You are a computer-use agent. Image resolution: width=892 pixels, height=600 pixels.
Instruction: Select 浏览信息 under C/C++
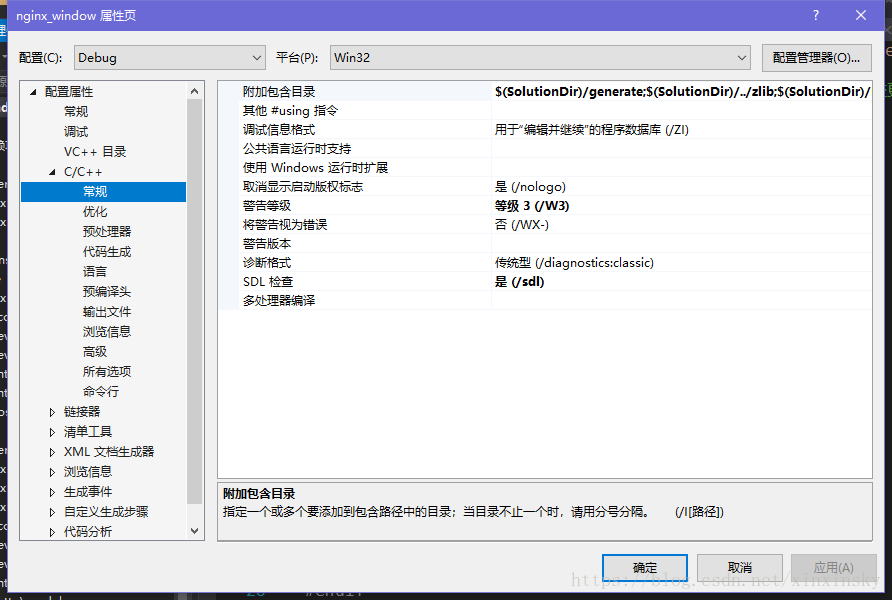[107, 332]
